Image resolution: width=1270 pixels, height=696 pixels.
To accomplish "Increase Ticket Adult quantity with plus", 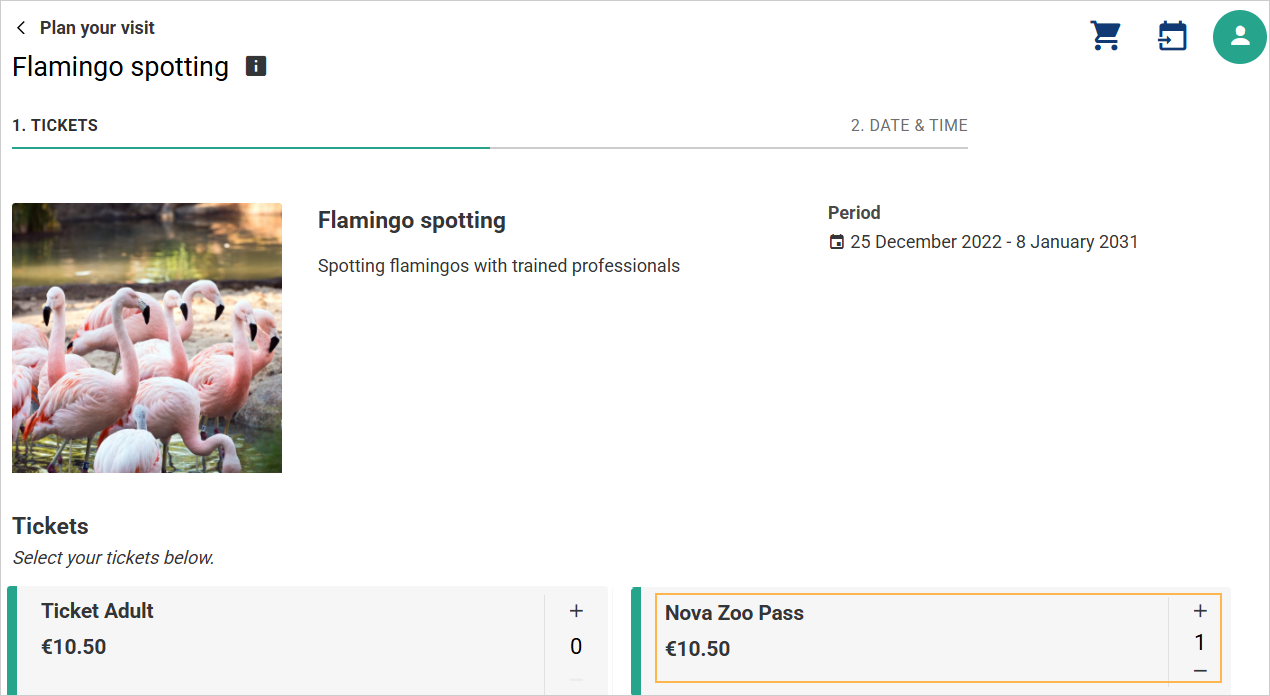I will 576,611.
